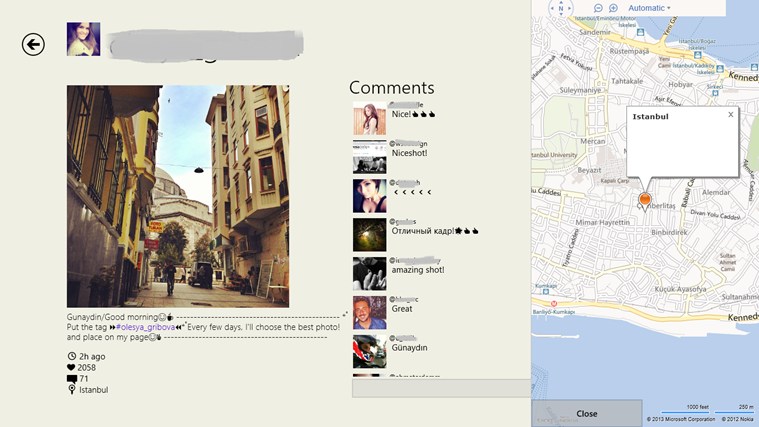The width and height of the screenshot is (759, 427).
Task: Click the 71 comments count
Action: point(84,379)
